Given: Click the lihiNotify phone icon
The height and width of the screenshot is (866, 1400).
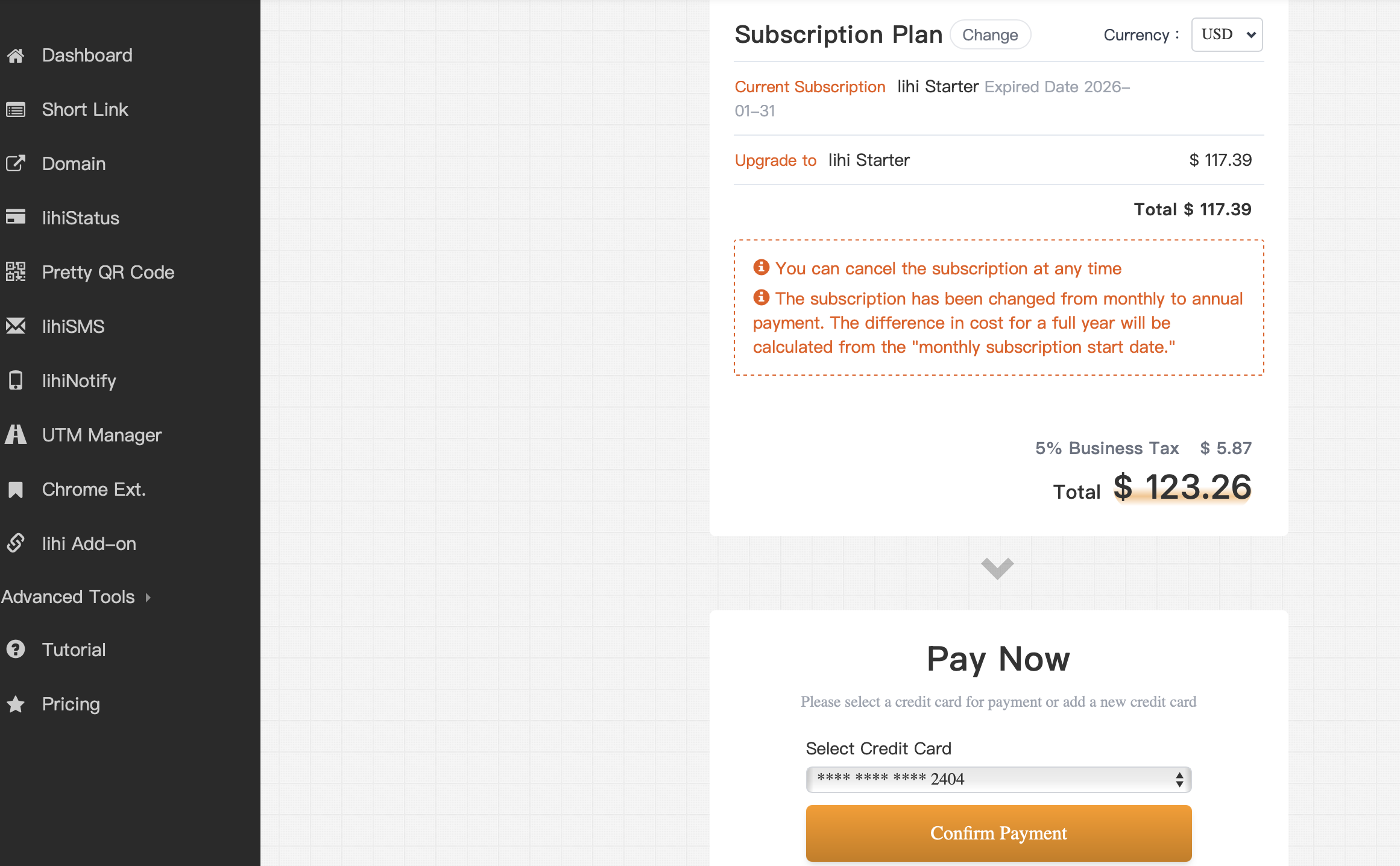Looking at the screenshot, I should click(x=16, y=381).
